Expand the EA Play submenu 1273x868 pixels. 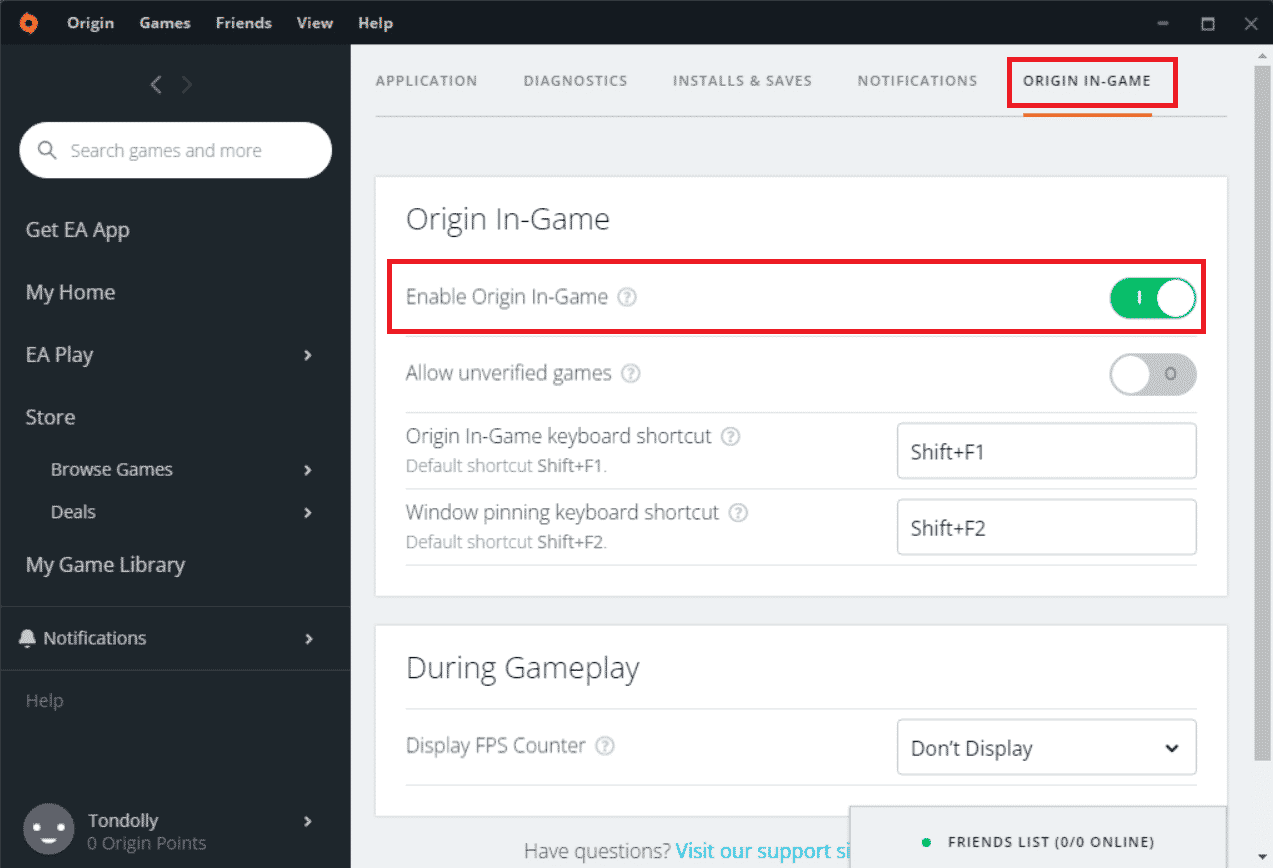pyautogui.click(x=308, y=355)
